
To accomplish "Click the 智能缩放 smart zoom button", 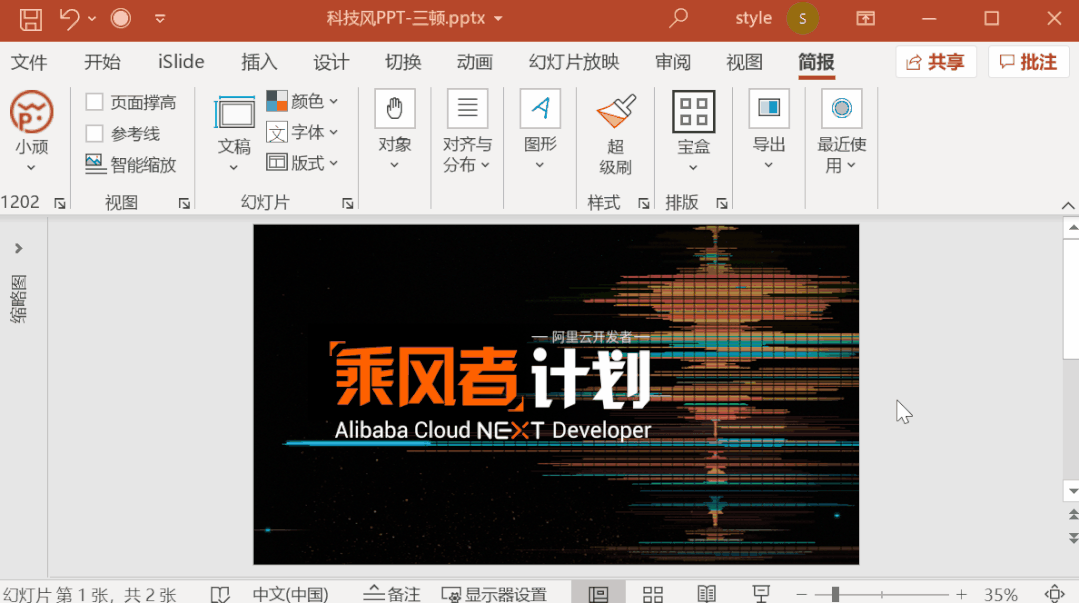I will (131, 164).
